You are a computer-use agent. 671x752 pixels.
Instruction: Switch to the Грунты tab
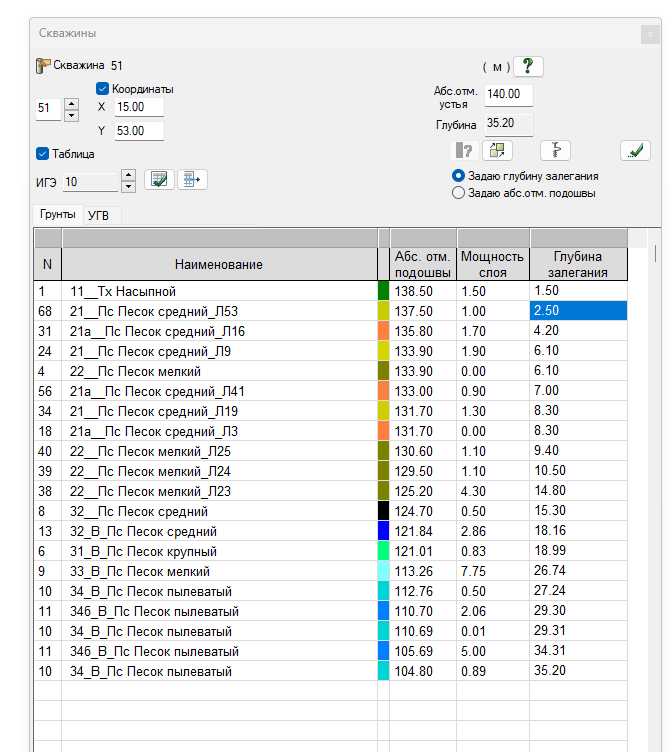point(58,214)
